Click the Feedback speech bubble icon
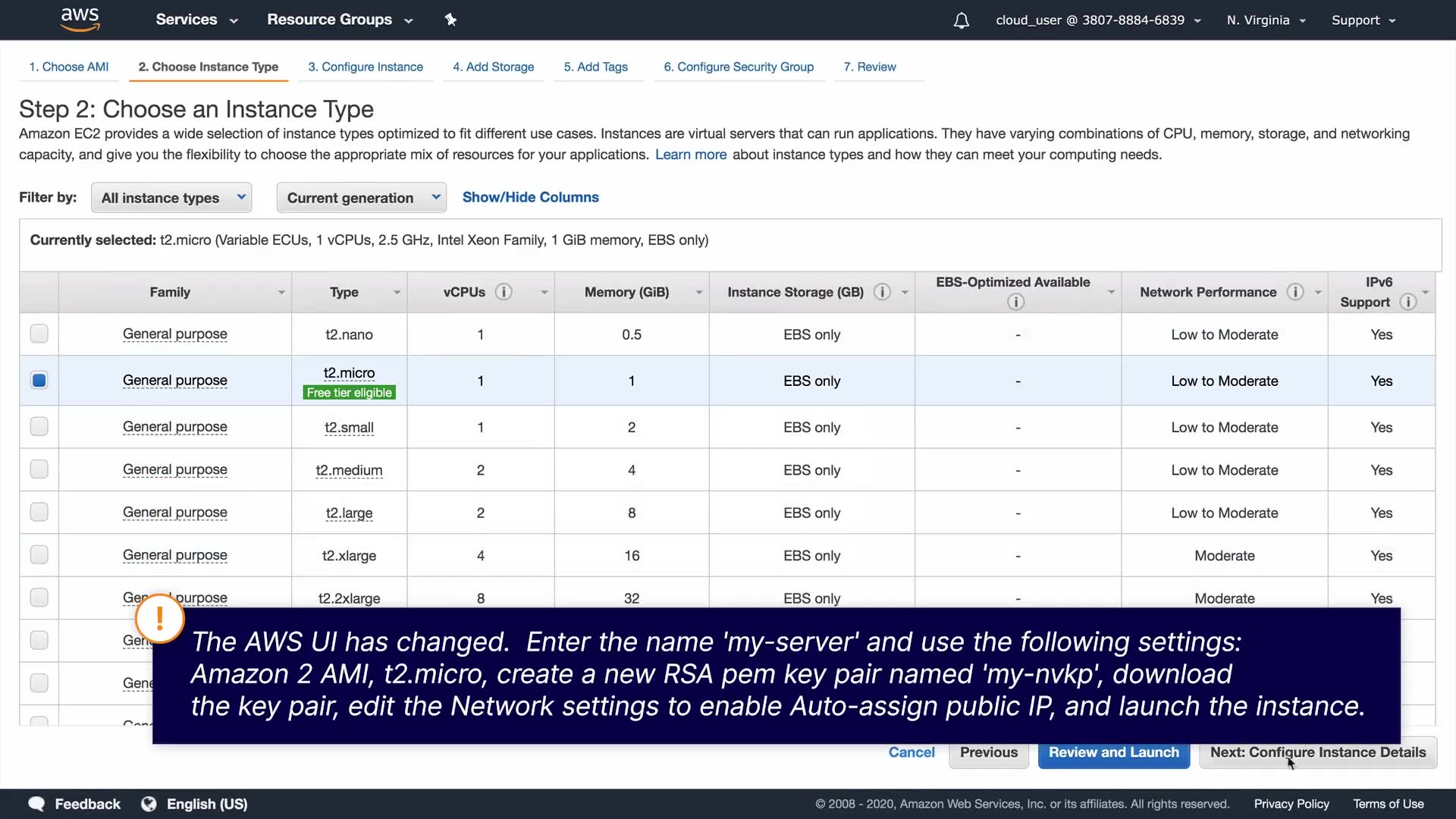This screenshot has width=1456, height=819. (x=36, y=804)
